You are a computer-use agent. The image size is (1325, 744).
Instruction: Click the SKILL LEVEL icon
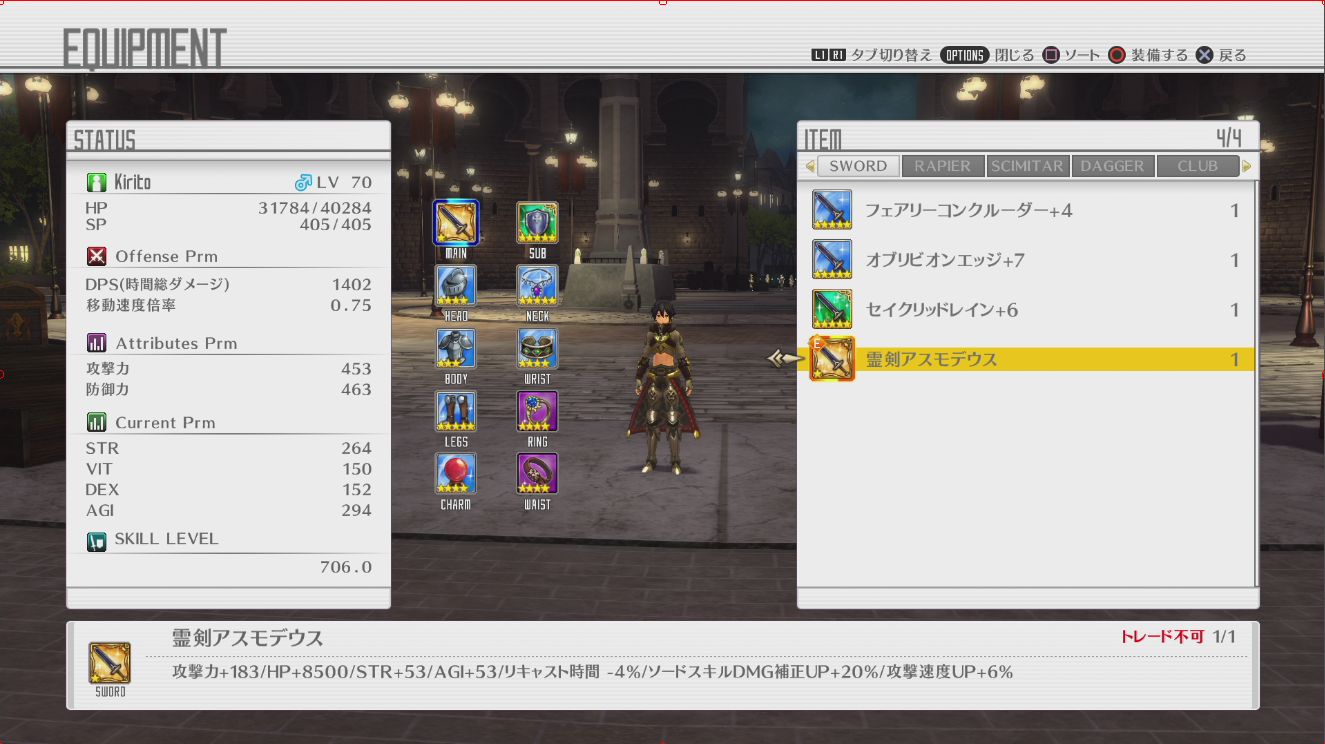(x=96, y=540)
